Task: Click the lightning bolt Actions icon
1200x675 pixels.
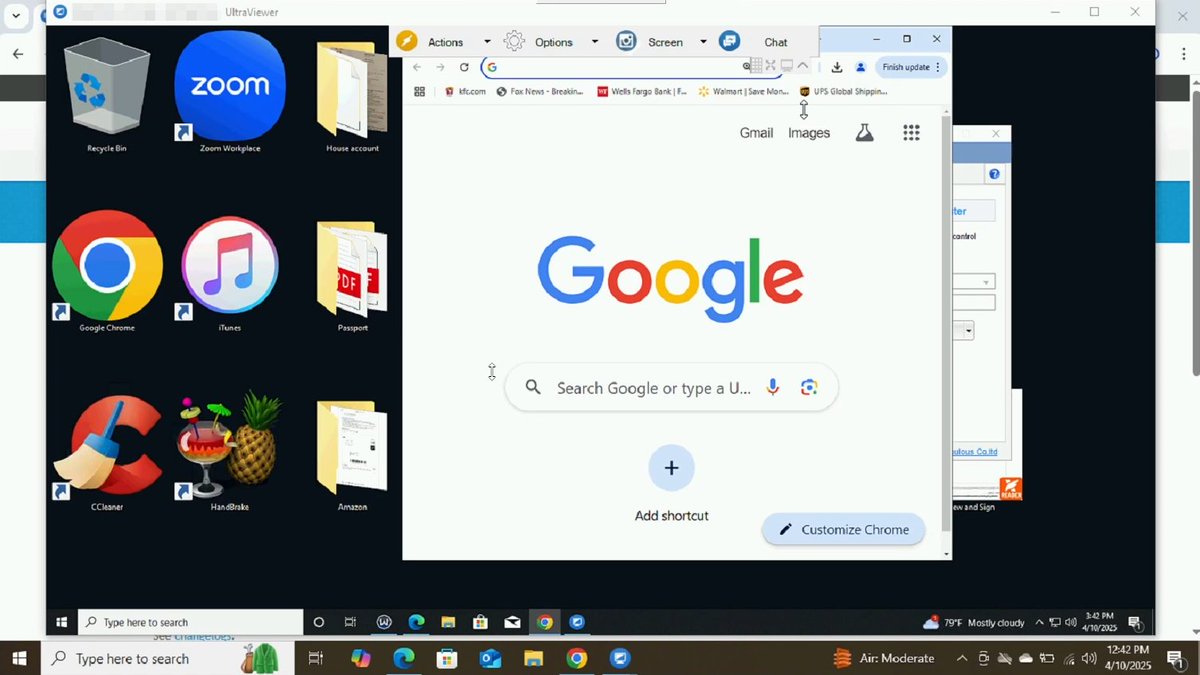Action: click(406, 41)
